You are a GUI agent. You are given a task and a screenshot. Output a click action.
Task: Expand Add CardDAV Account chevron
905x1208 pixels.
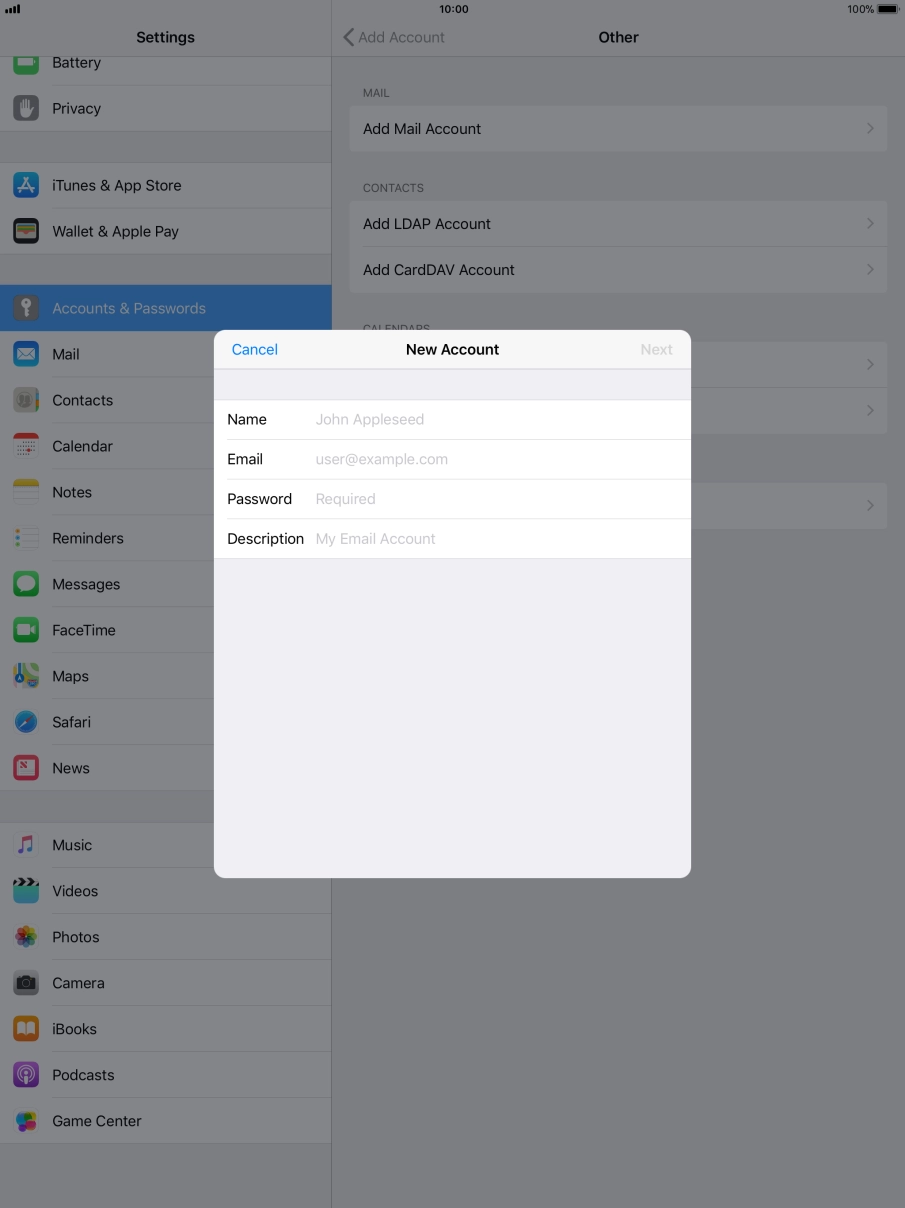click(x=870, y=270)
